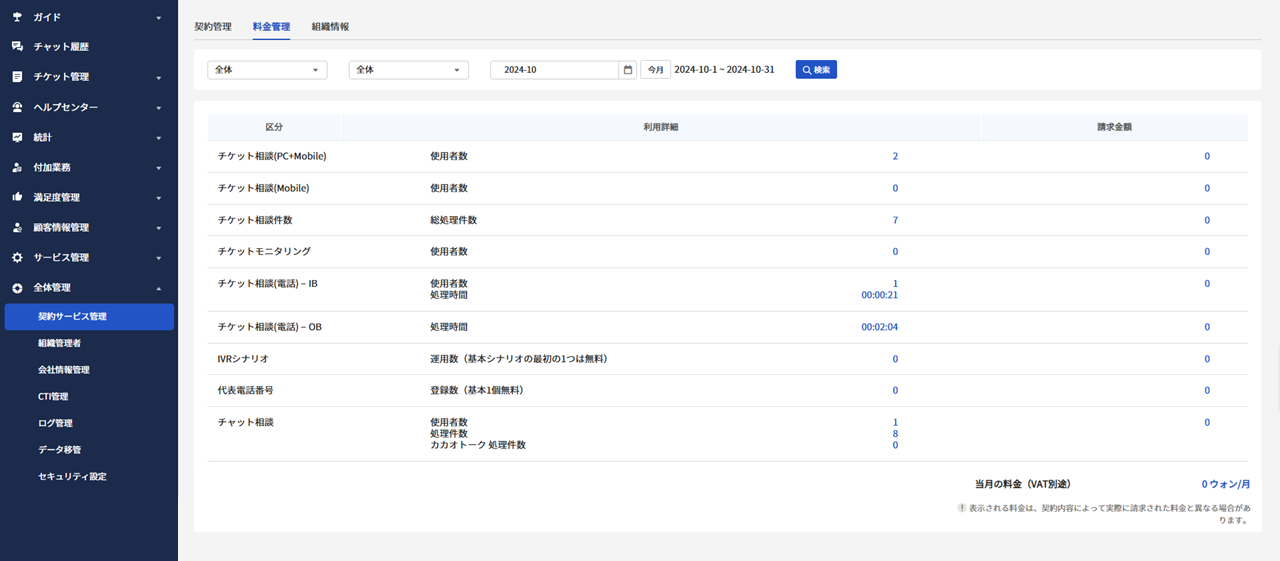Expand the 顧客情報管理 menu chevron

[x=159, y=228]
